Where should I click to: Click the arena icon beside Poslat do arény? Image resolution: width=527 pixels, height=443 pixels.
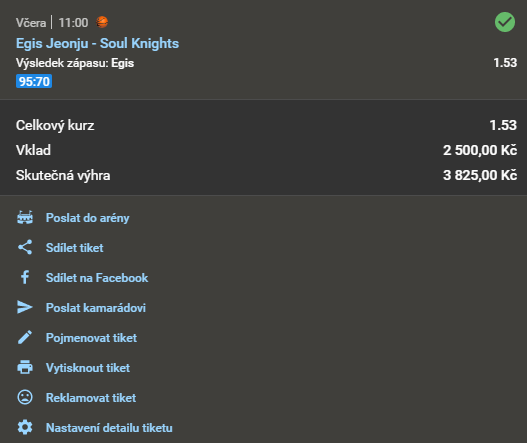click(x=25, y=217)
